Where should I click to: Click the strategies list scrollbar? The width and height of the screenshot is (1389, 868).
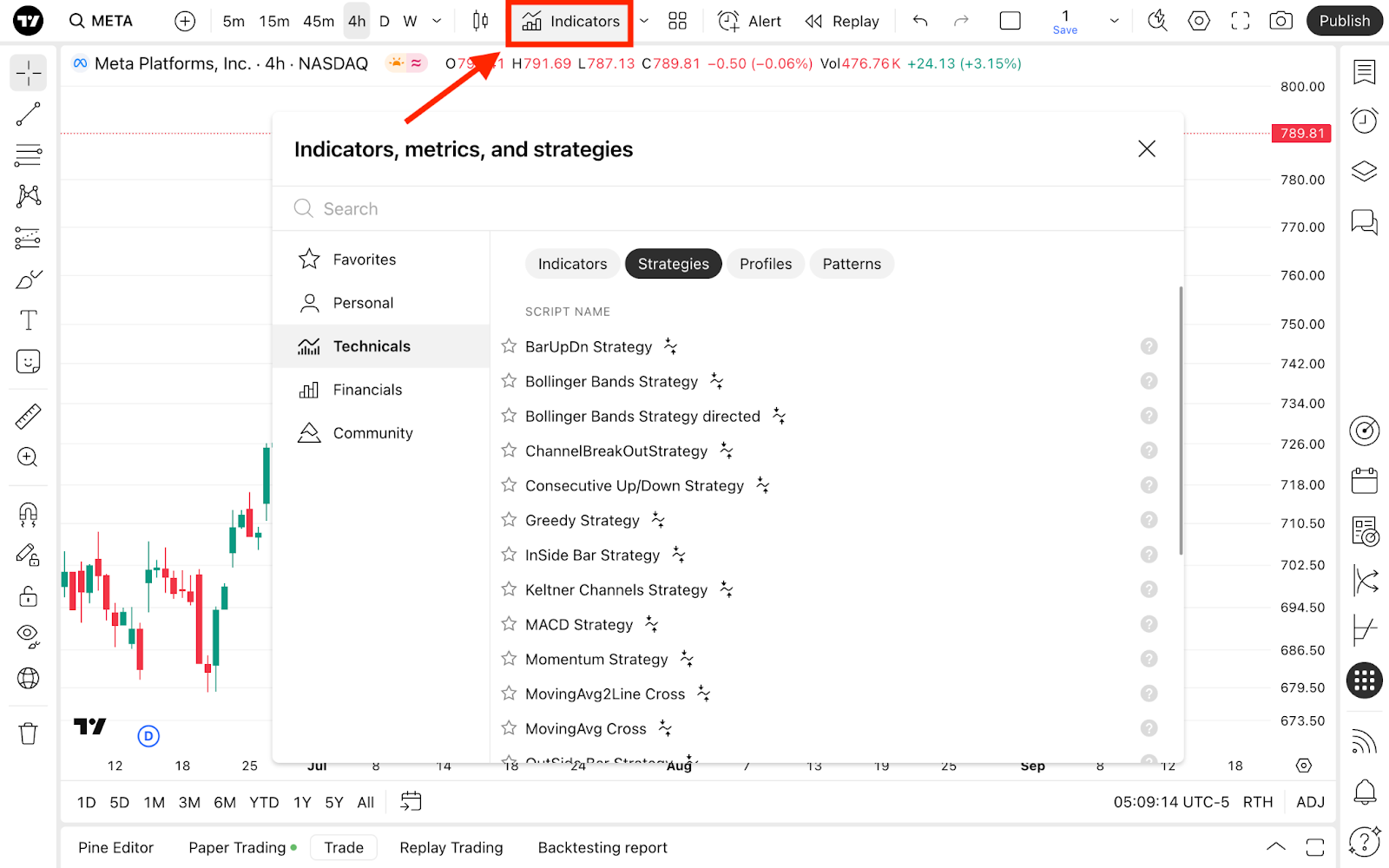(1181, 420)
